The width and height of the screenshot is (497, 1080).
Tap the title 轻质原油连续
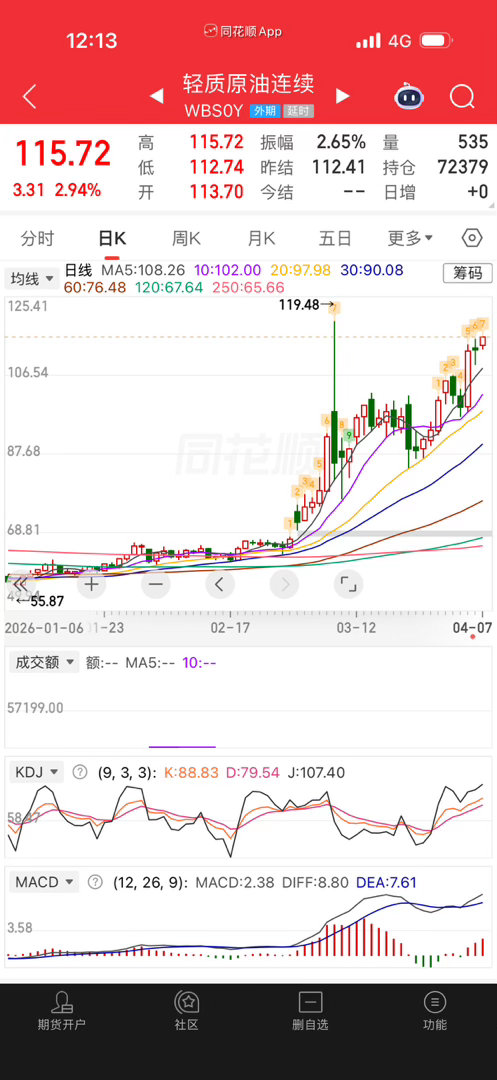point(248,84)
